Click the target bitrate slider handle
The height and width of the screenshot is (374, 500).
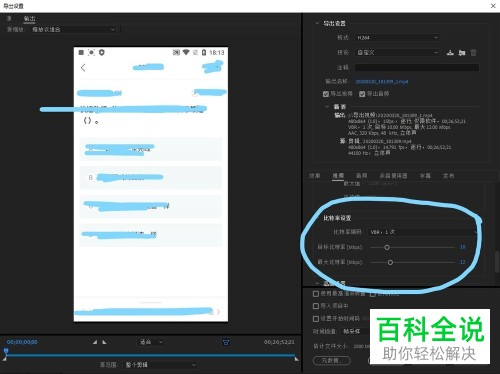click(x=387, y=247)
